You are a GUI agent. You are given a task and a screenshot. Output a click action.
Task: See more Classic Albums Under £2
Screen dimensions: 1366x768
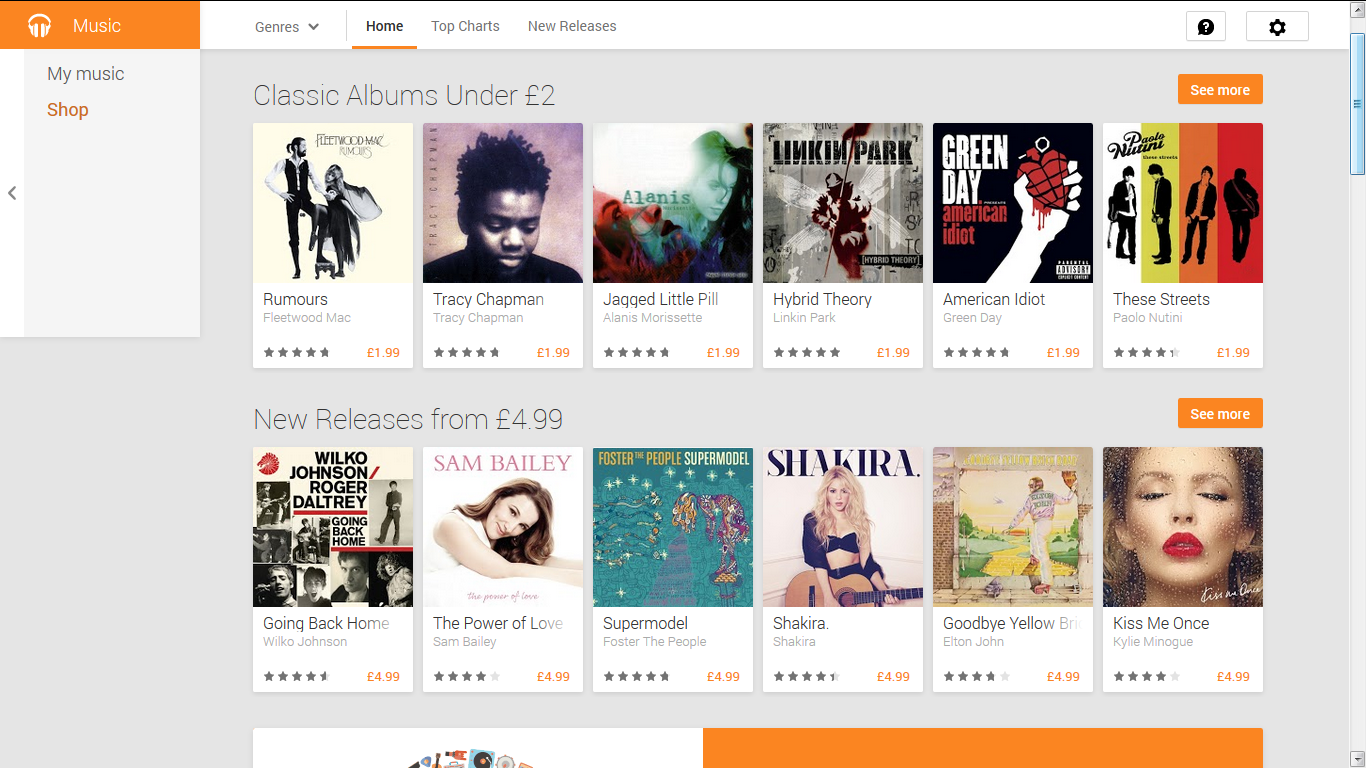(x=1220, y=89)
